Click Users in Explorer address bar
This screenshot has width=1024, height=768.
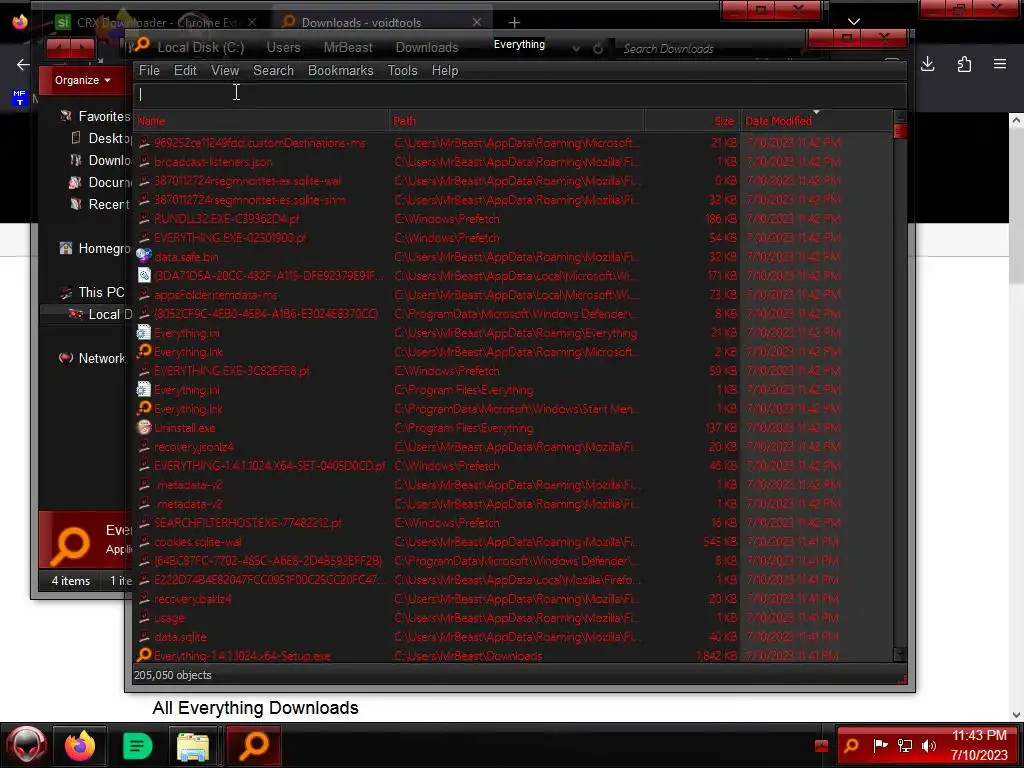point(283,48)
